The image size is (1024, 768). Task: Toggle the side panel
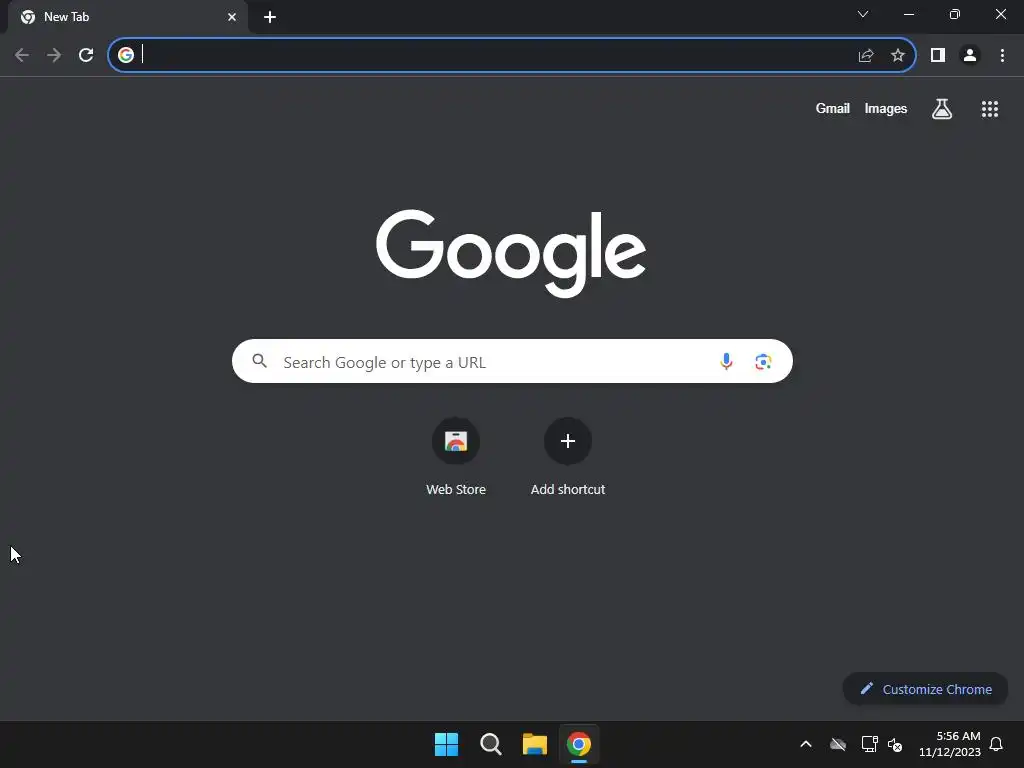click(x=938, y=56)
